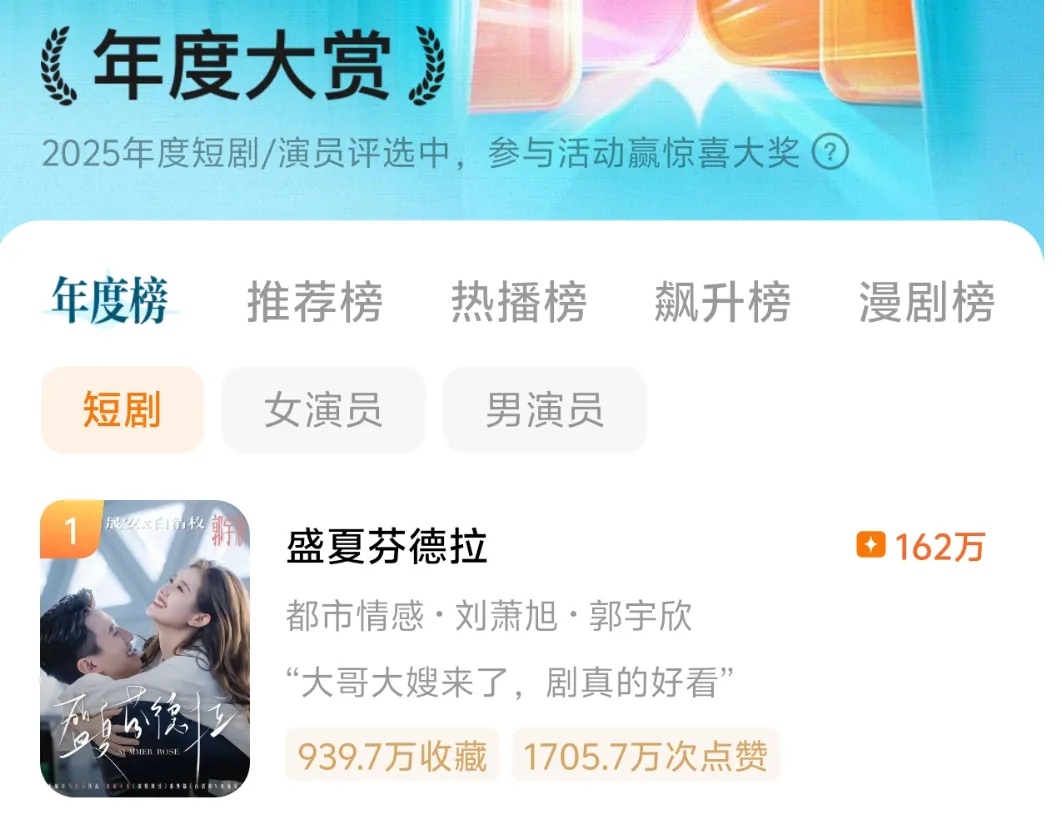Open the help question mark icon
1062x824 pixels.
[x=830, y=152]
